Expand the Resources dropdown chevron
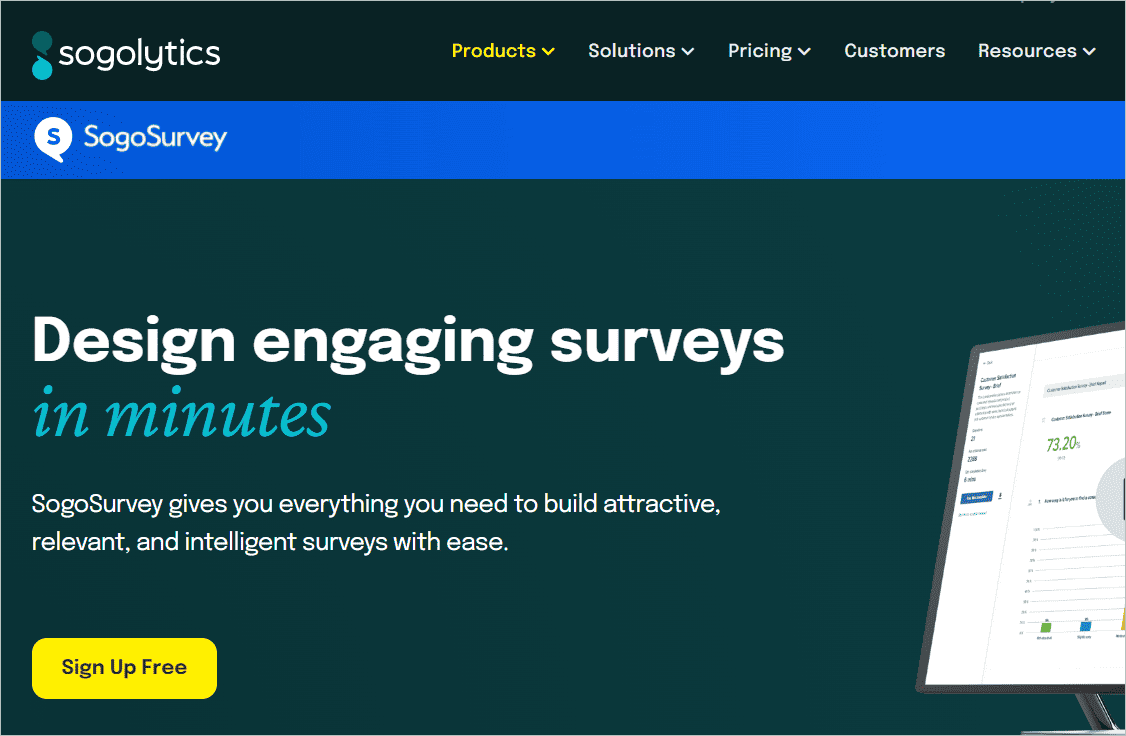The height and width of the screenshot is (736, 1126). point(1091,50)
